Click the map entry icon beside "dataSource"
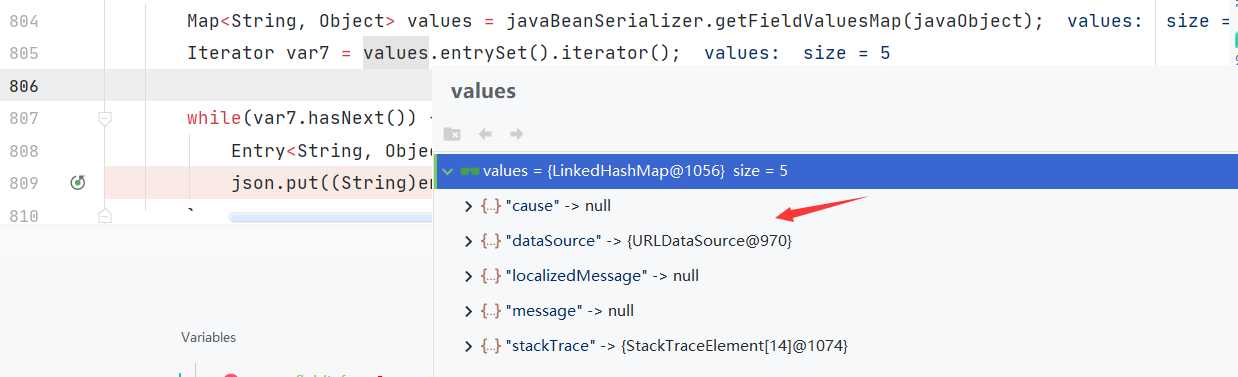The width and height of the screenshot is (1238, 377). point(491,241)
